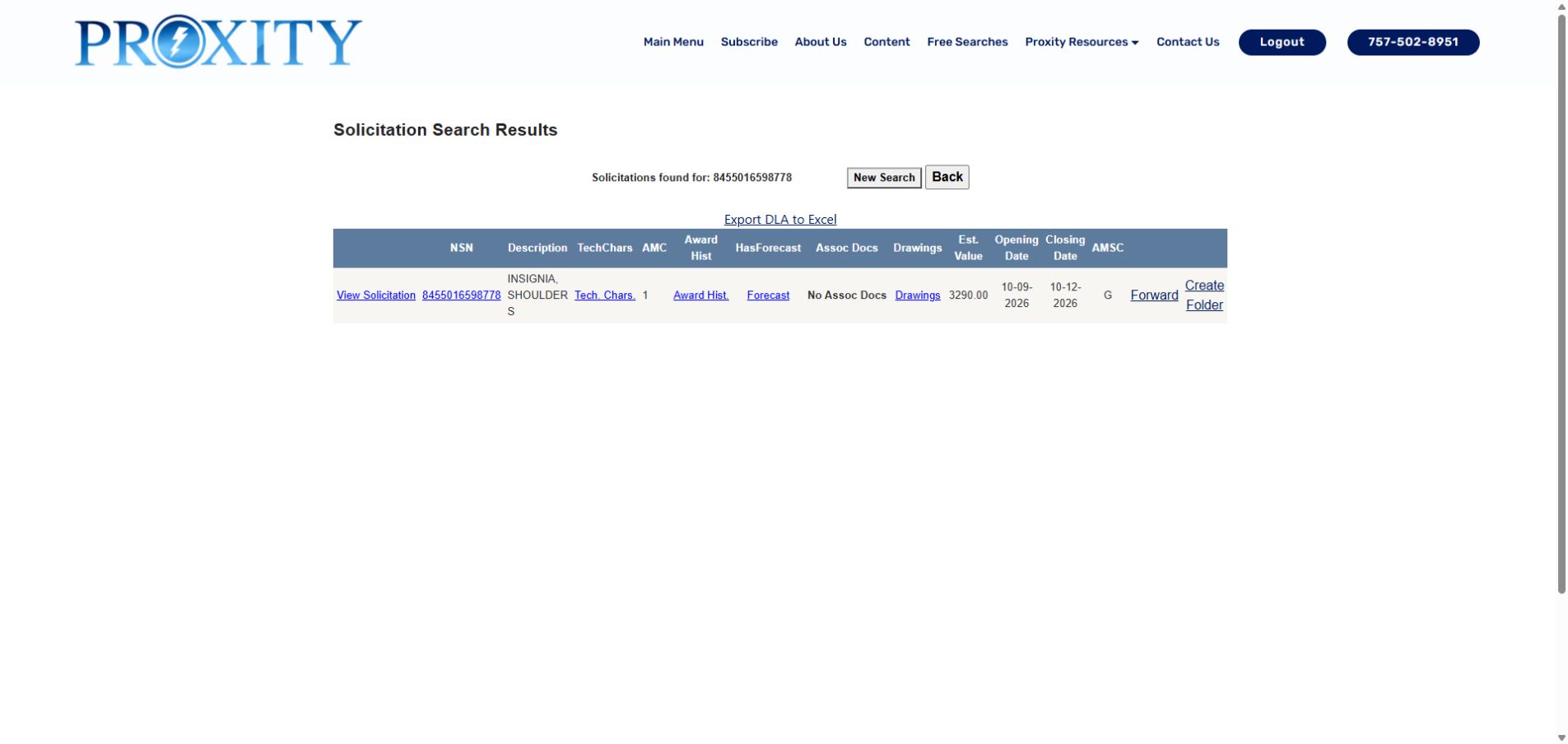Screen dimensions: 1568x744
Task: Open the Drawings link in the row
Action: [918, 295]
